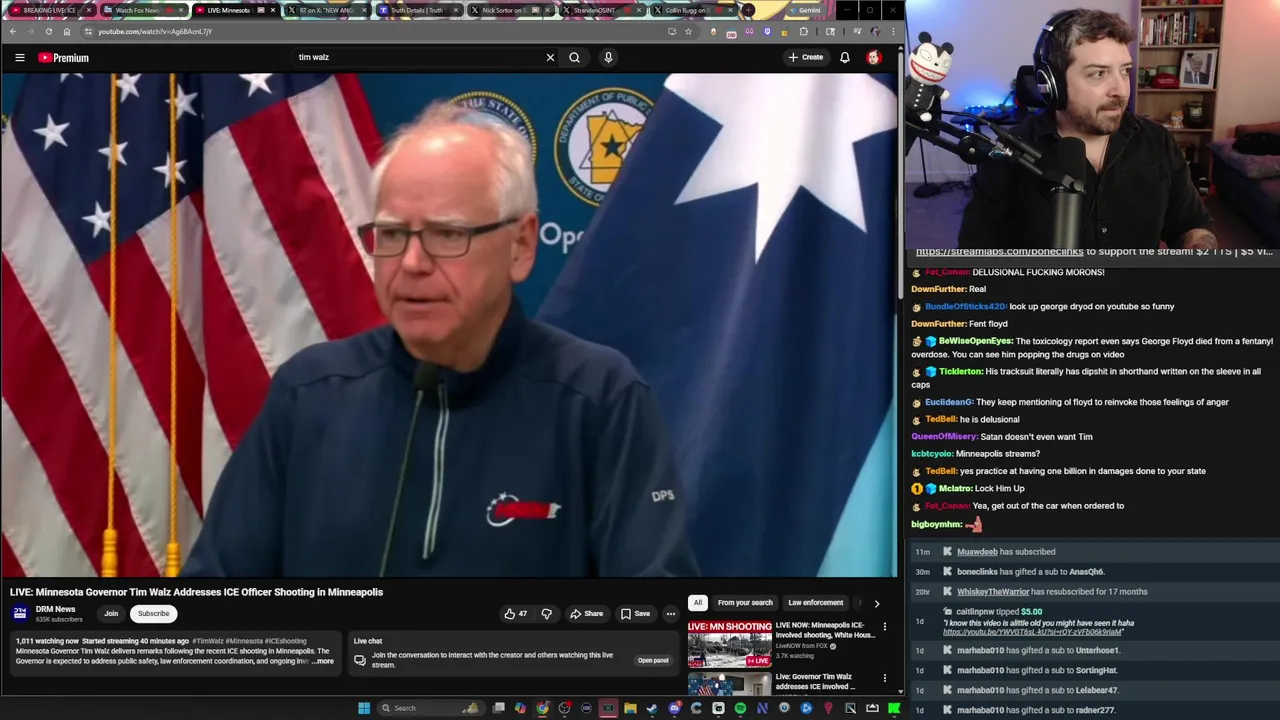Save the video to a playlist
Screen dimensions: 1280x720
[x=635, y=614]
